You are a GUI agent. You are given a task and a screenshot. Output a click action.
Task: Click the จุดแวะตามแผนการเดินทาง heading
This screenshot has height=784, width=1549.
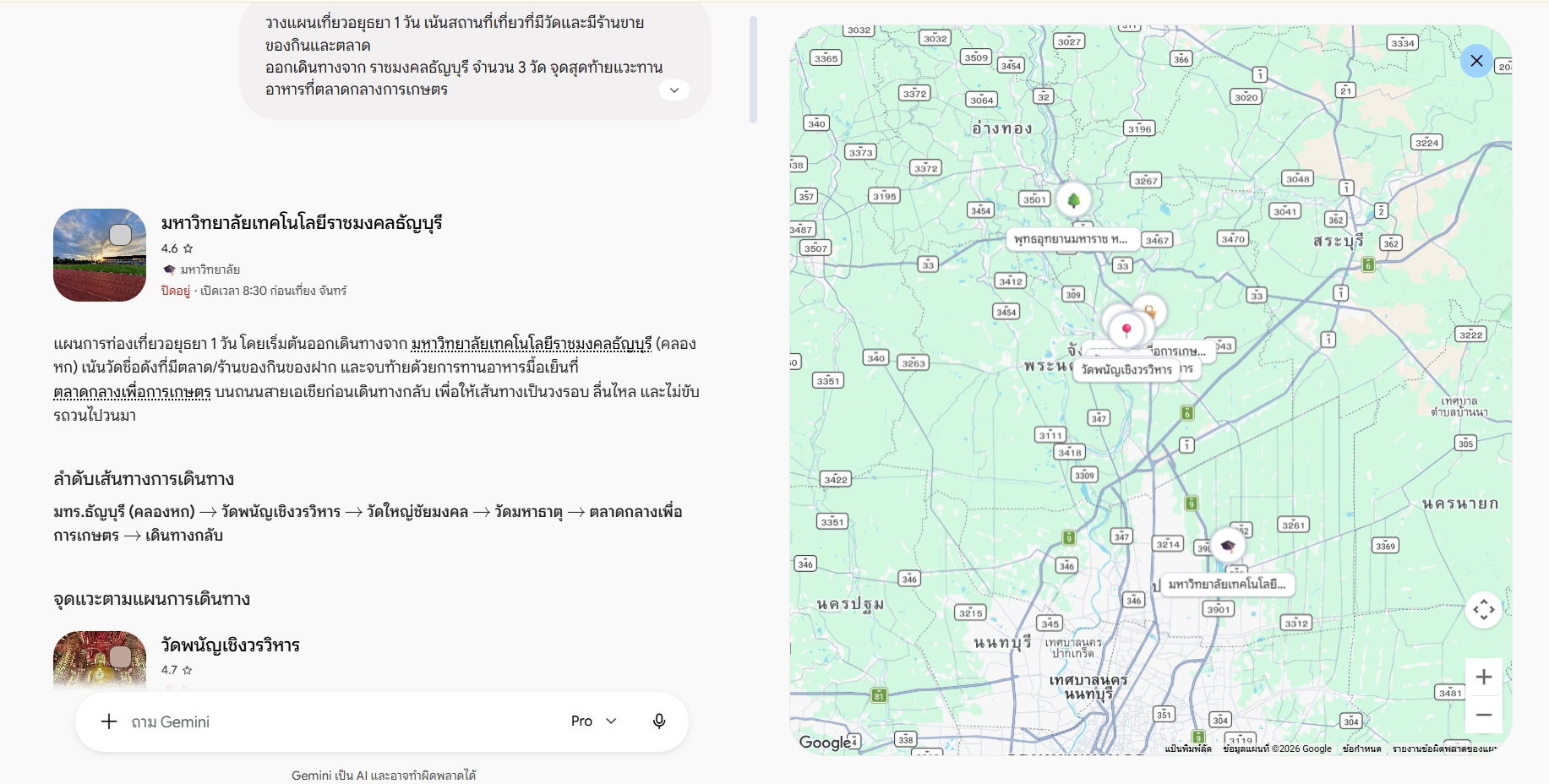point(152,599)
